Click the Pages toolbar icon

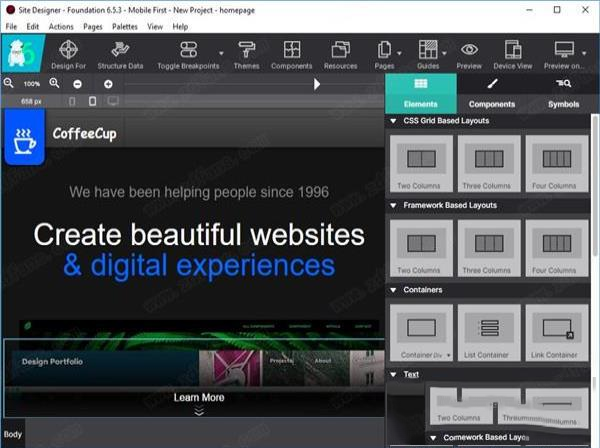coord(384,50)
